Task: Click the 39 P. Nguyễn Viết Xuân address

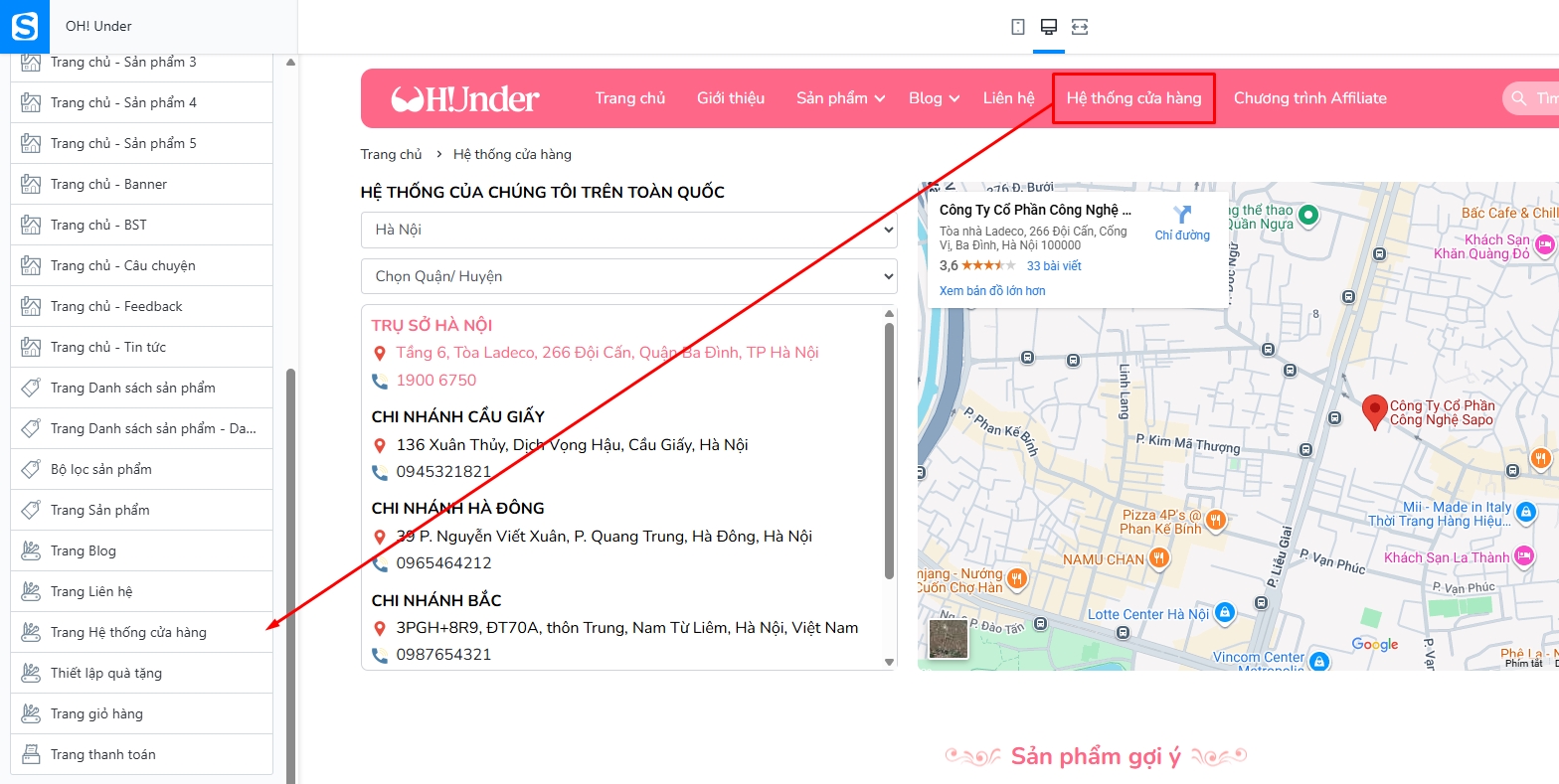Action: (x=605, y=537)
